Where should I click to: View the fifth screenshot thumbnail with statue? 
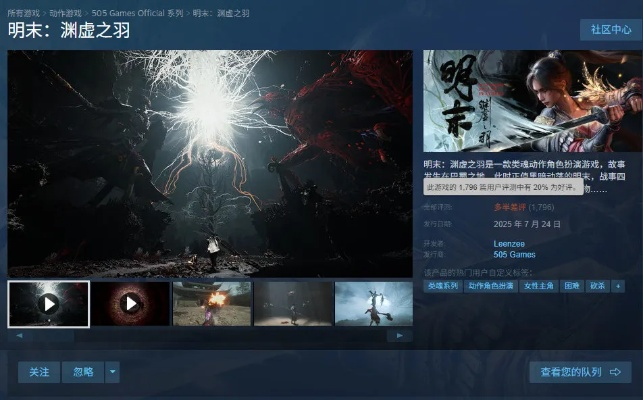pyautogui.click(x=373, y=303)
